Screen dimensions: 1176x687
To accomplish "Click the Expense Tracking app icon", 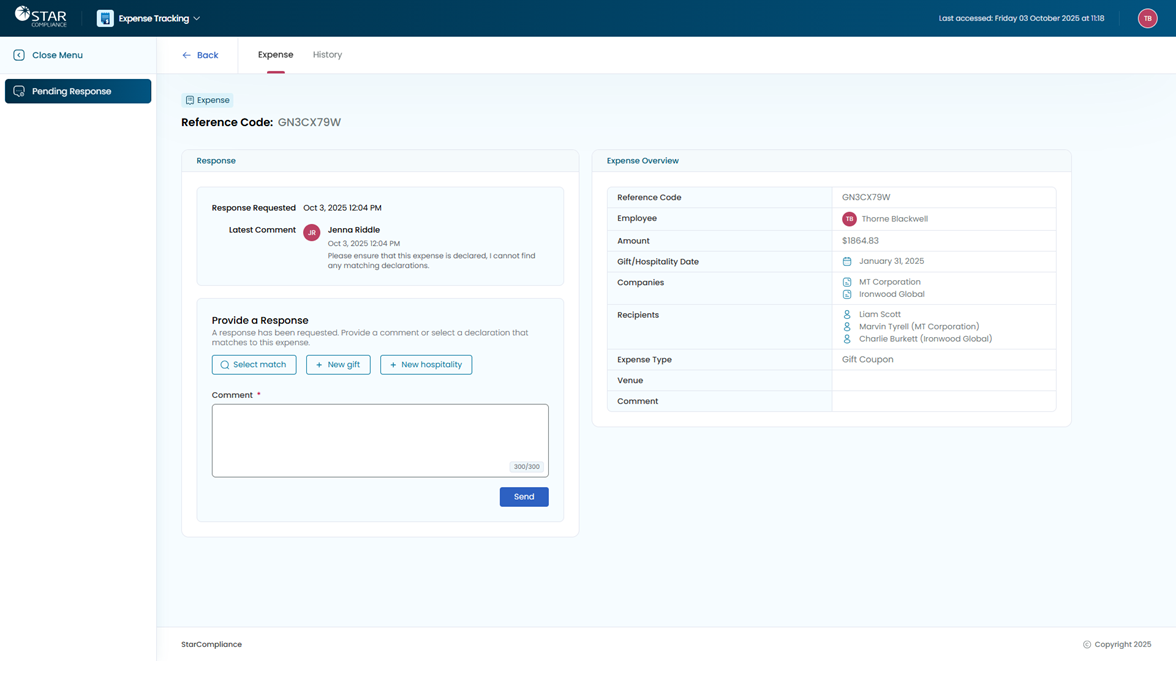I will coord(105,18).
